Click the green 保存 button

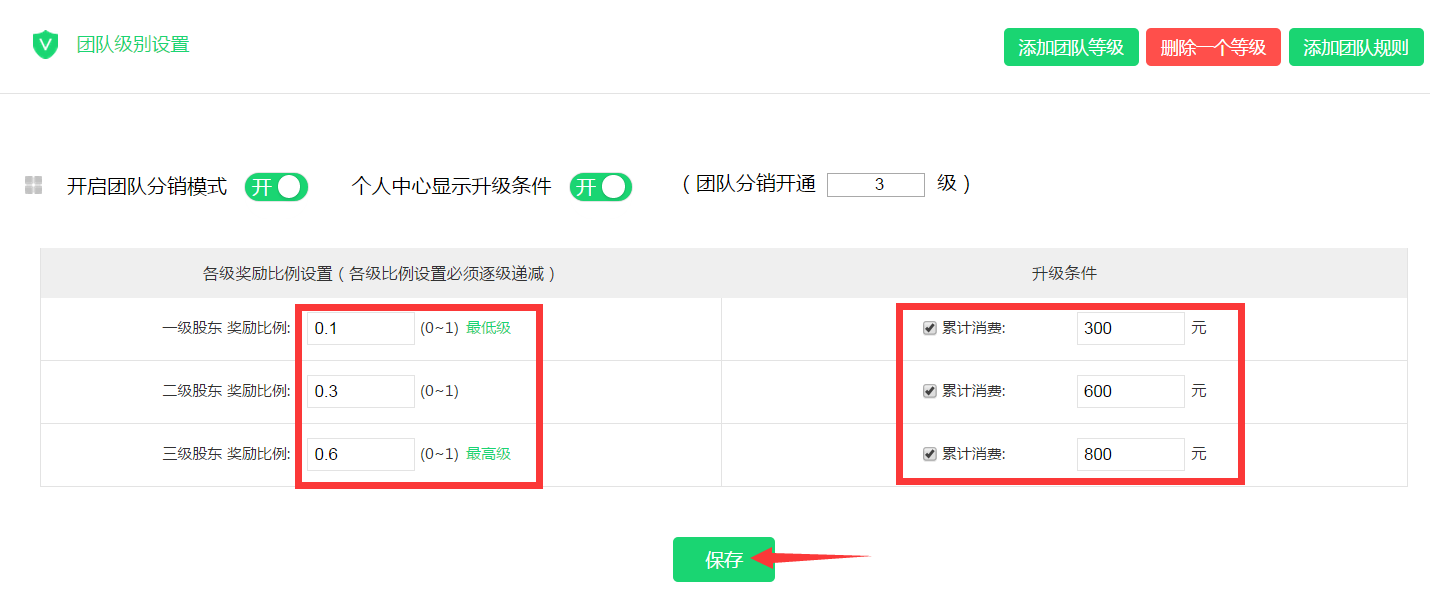coord(724,559)
